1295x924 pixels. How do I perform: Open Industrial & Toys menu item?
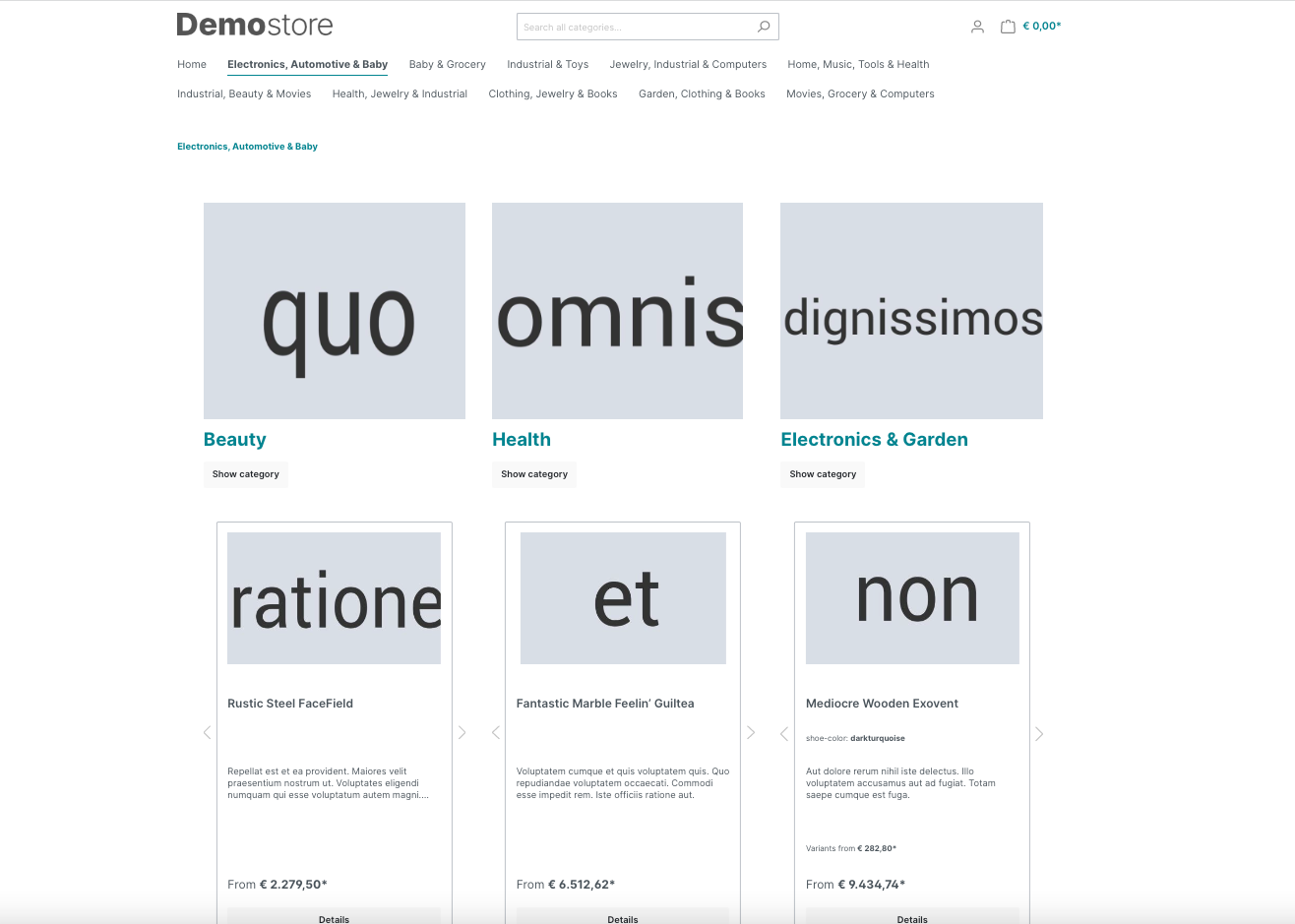(548, 64)
